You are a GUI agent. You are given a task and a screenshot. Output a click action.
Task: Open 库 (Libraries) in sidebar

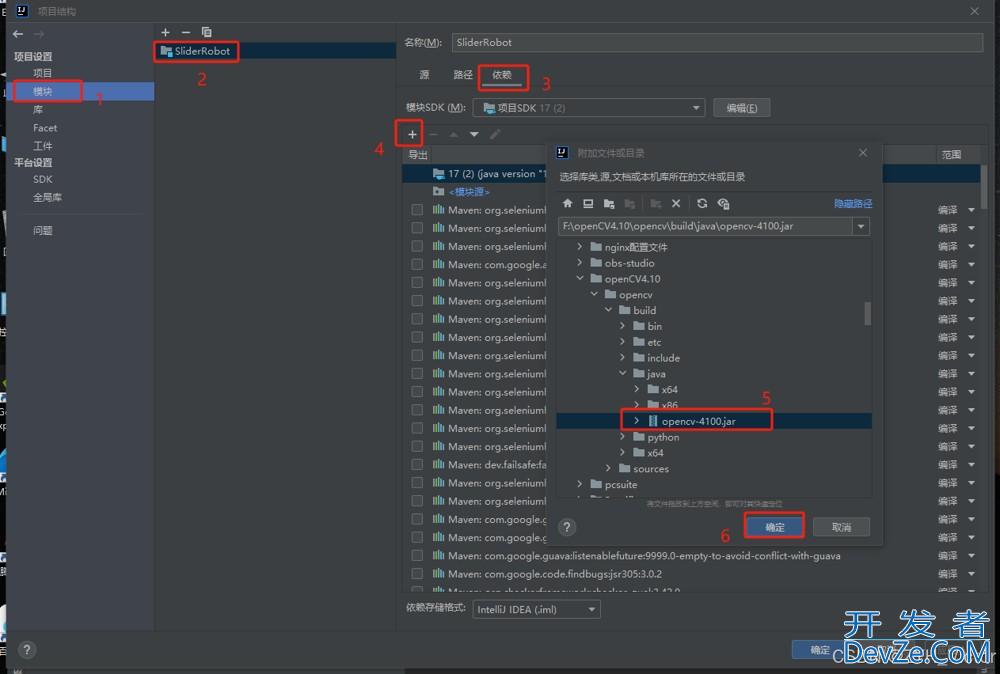pos(38,110)
